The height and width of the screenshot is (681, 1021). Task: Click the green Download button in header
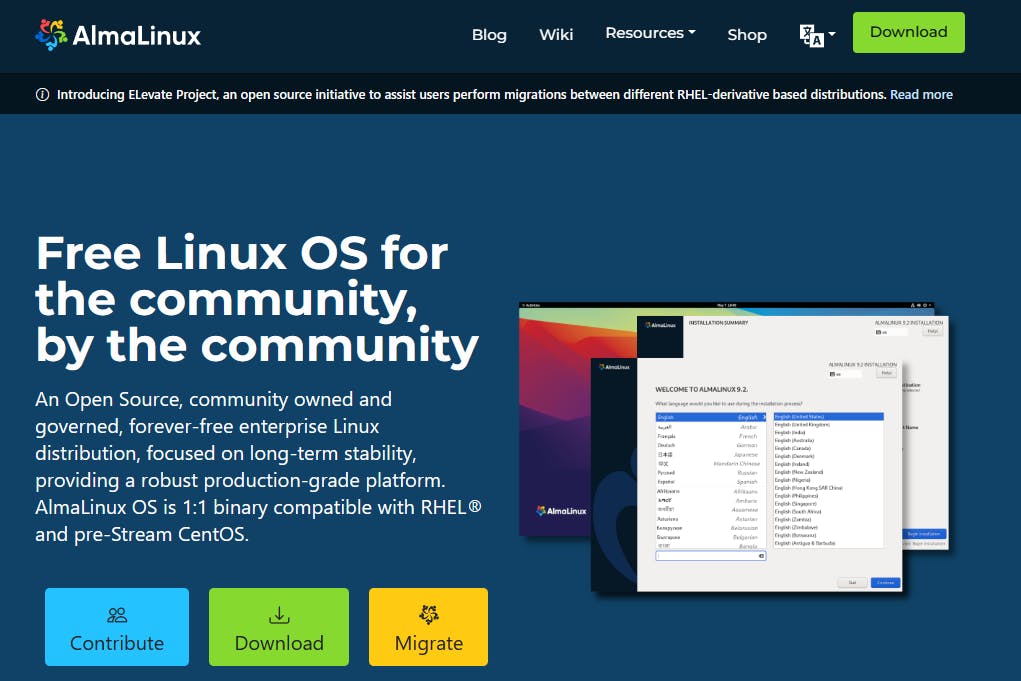pyautogui.click(x=908, y=33)
